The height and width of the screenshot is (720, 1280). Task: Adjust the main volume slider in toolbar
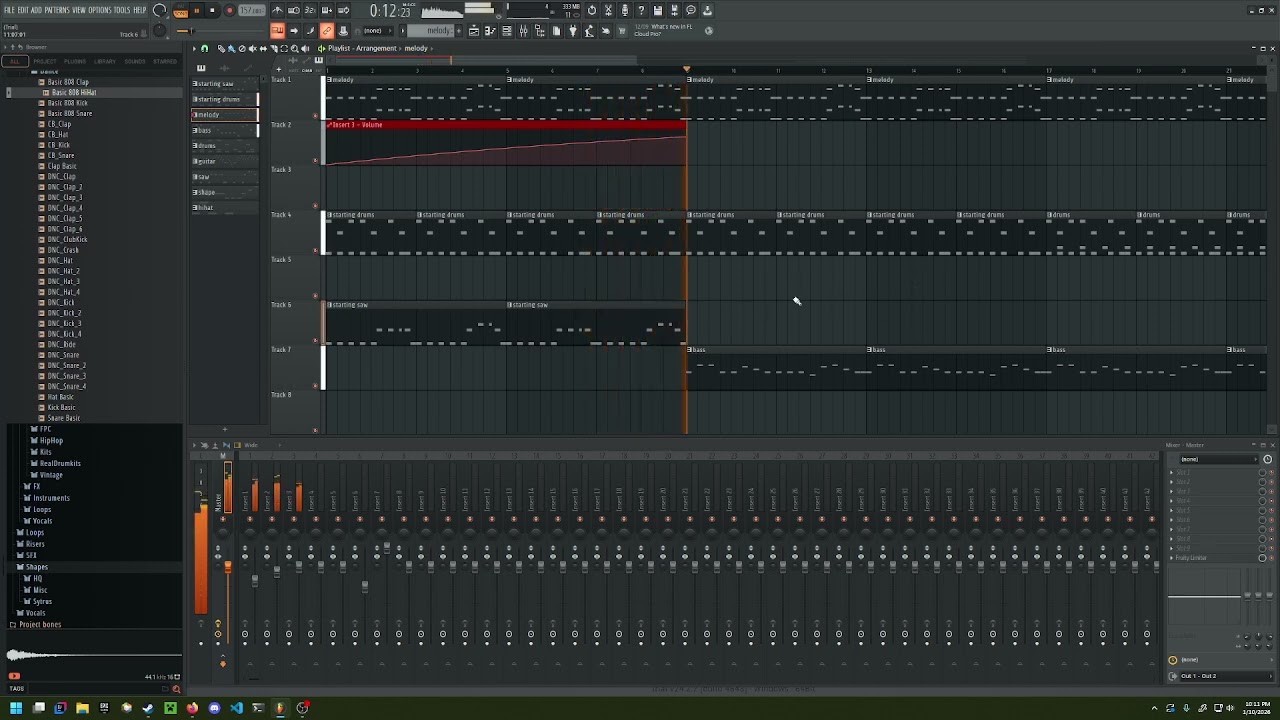[192, 31]
